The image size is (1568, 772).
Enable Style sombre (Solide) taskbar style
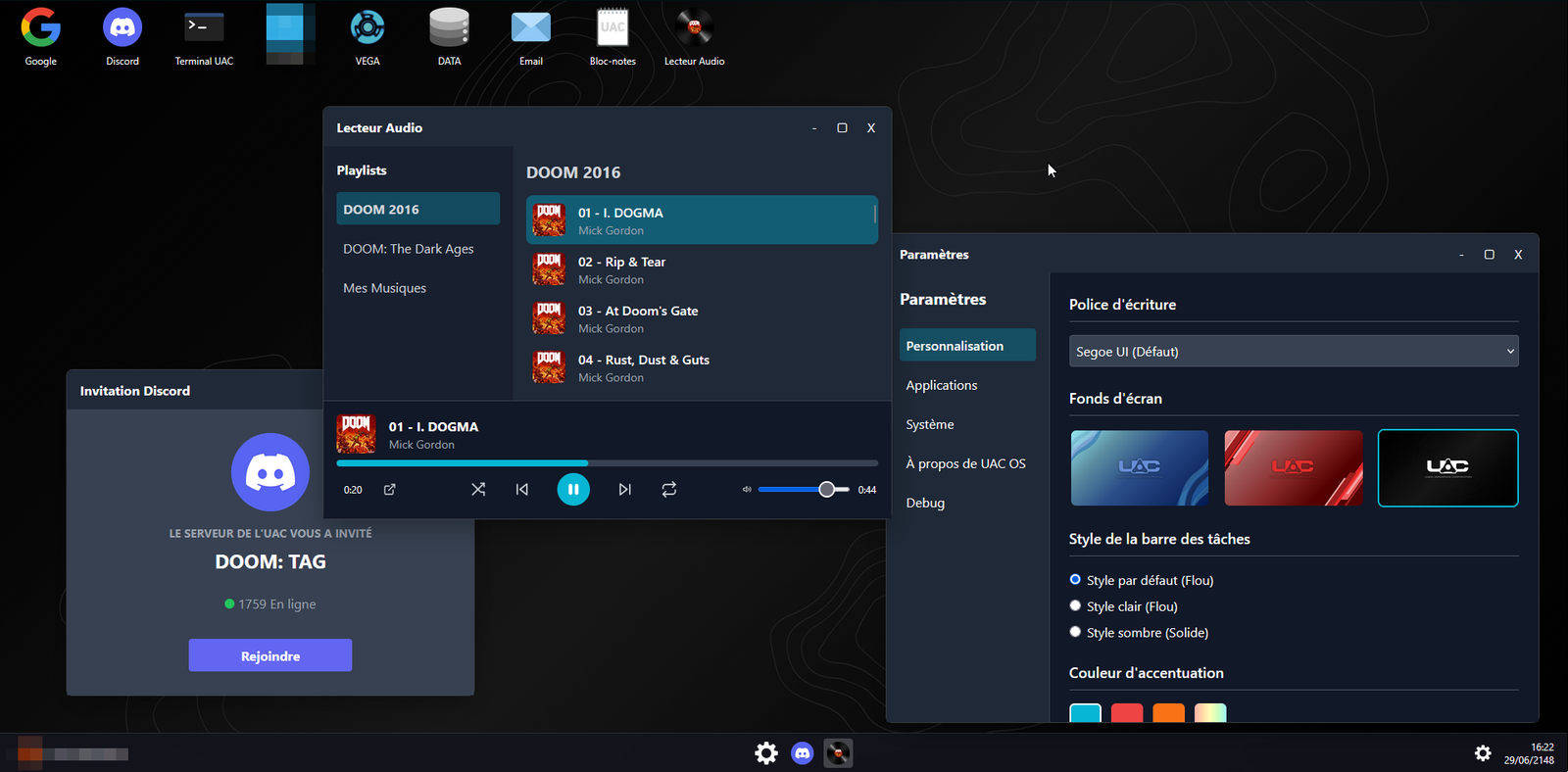click(x=1075, y=633)
